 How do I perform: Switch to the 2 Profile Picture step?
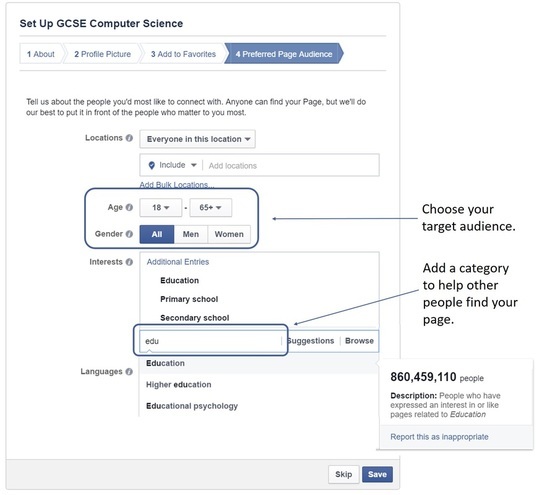click(x=102, y=54)
